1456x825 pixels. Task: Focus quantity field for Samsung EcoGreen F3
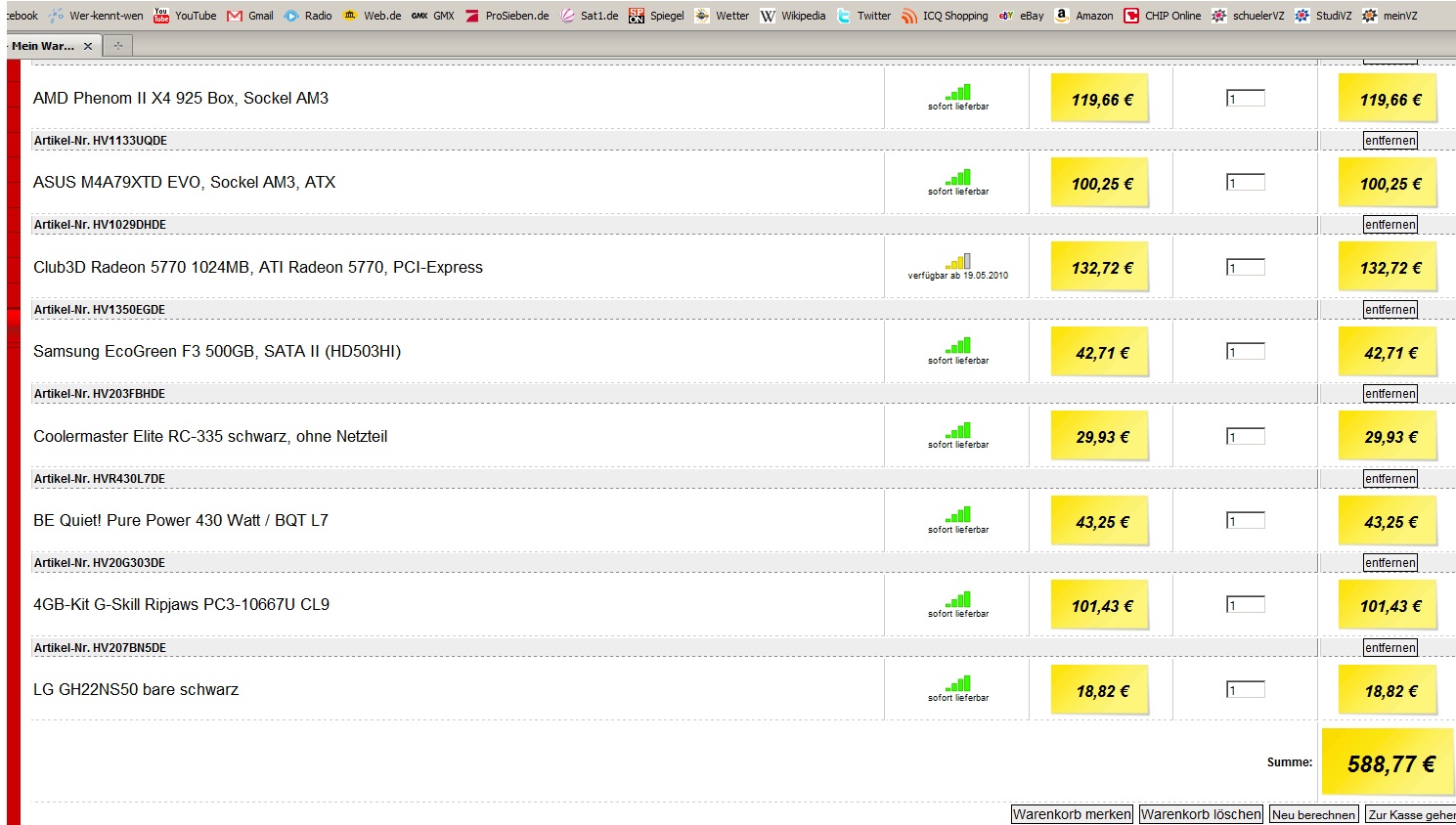[1246, 351]
